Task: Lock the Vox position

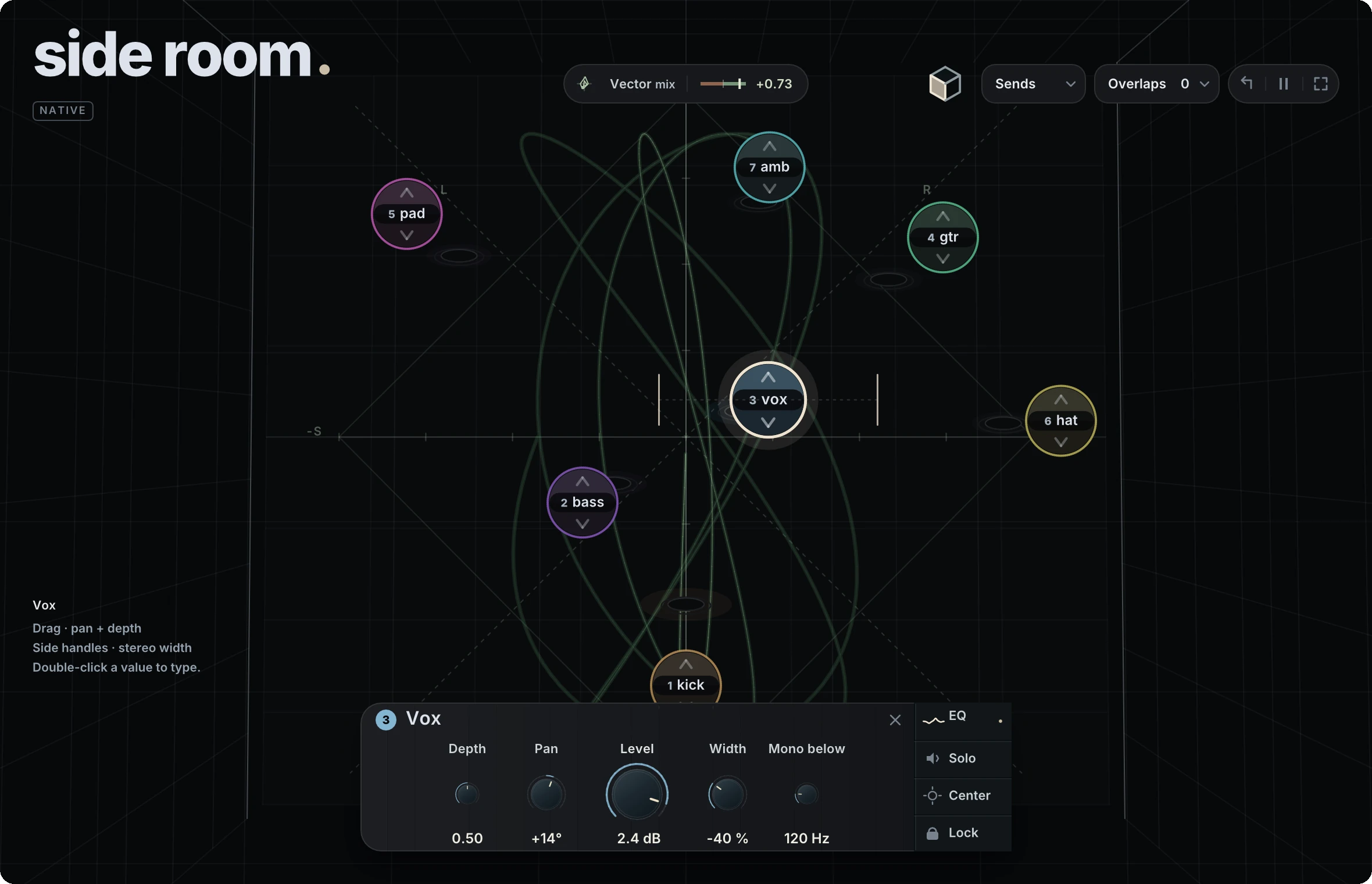Action: pyautogui.click(x=963, y=833)
